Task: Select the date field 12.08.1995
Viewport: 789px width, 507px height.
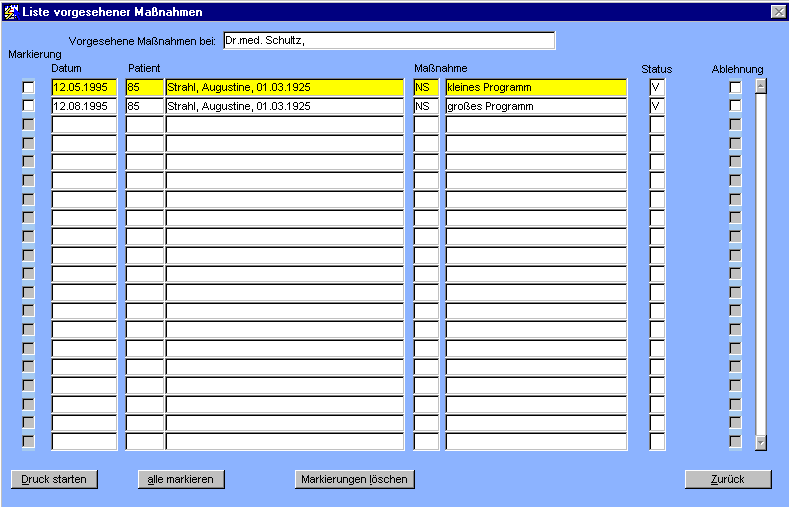Action: [84, 106]
